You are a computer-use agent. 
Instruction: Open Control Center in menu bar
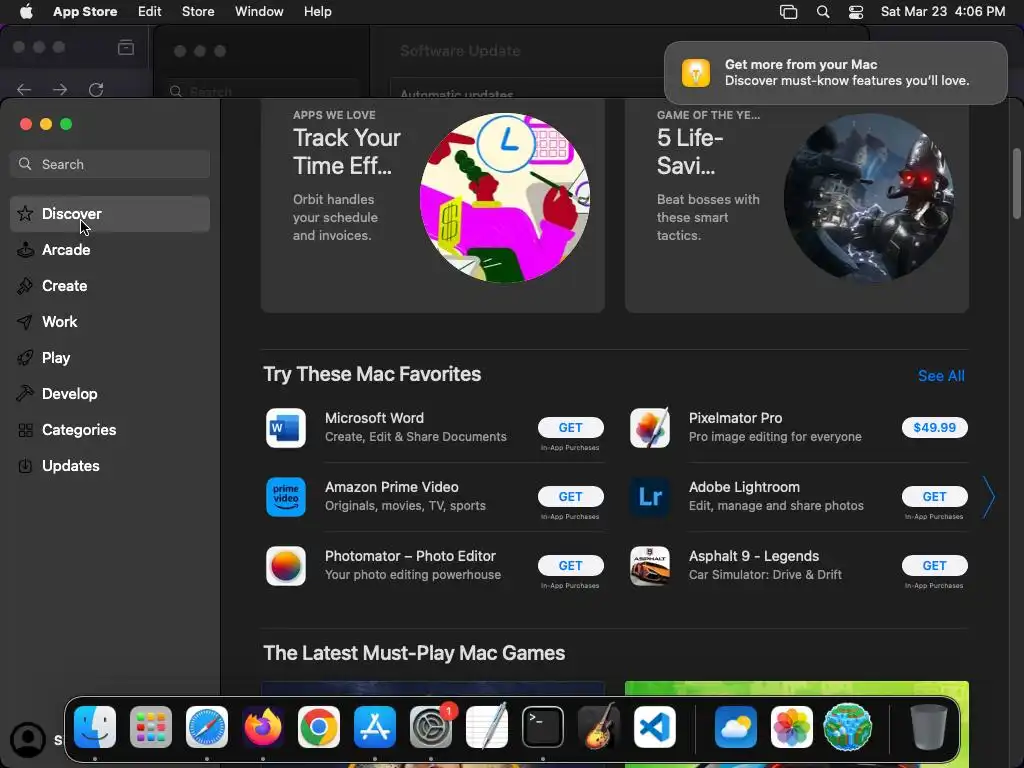[x=856, y=12]
